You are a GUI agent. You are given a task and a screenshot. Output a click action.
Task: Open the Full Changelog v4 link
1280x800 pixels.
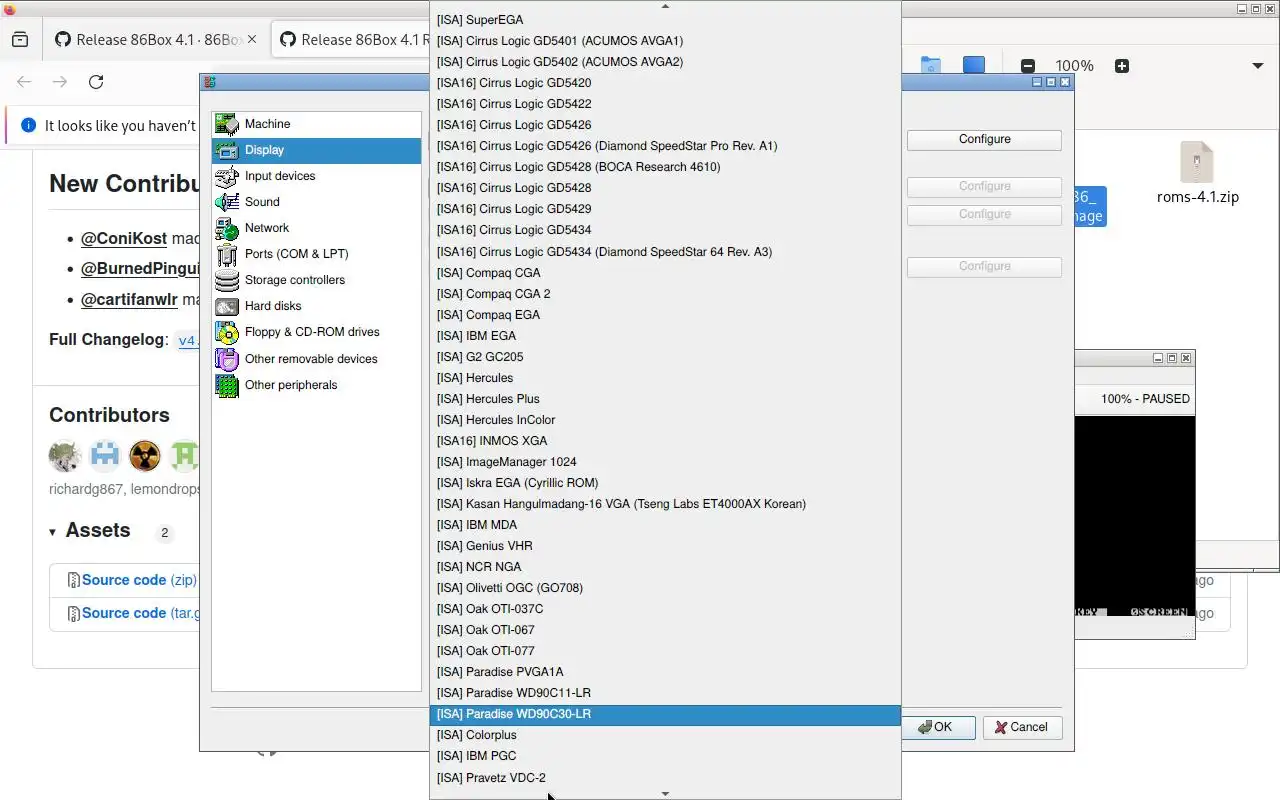187,340
